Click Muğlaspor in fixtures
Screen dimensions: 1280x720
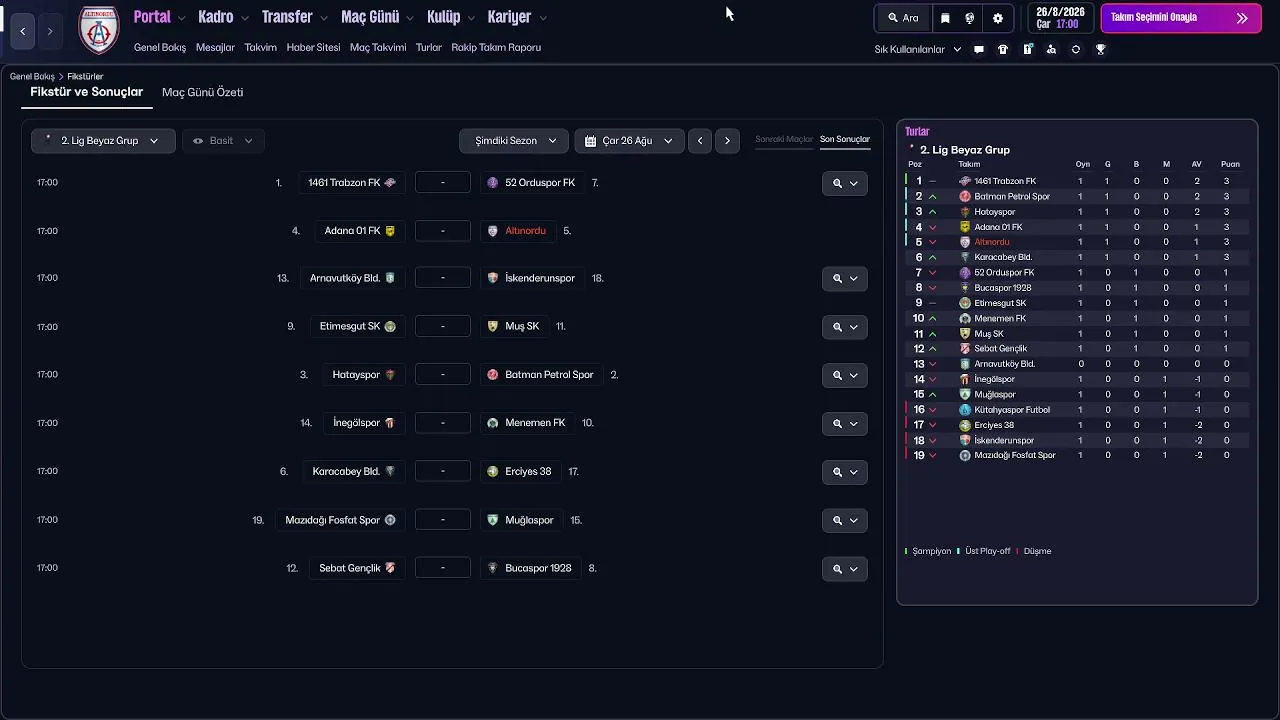pos(521,520)
